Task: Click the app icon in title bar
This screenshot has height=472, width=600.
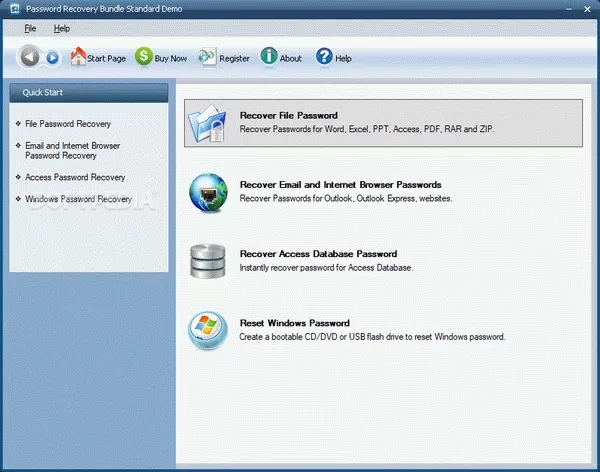Action: coord(15,9)
